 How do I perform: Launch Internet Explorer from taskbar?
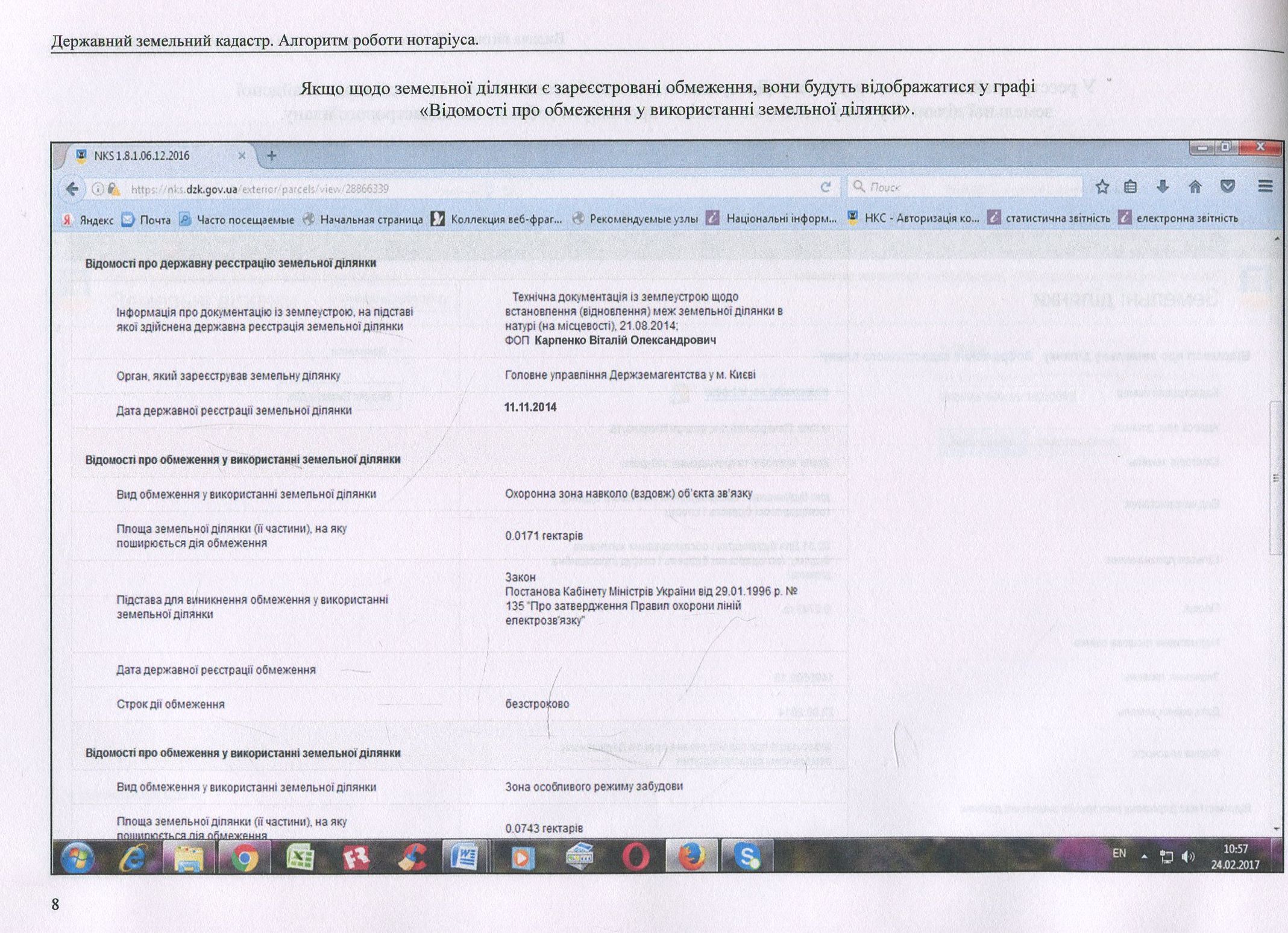[x=132, y=856]
